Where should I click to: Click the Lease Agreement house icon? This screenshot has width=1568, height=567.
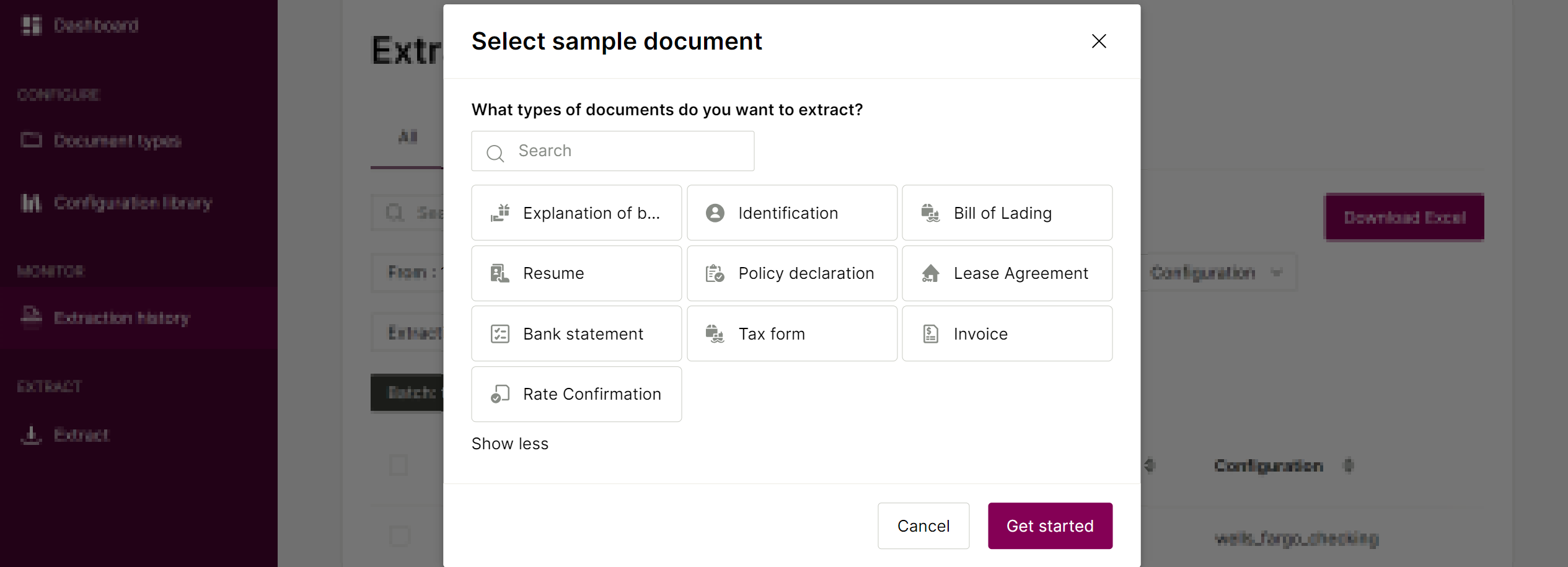(x=930, y=273)
